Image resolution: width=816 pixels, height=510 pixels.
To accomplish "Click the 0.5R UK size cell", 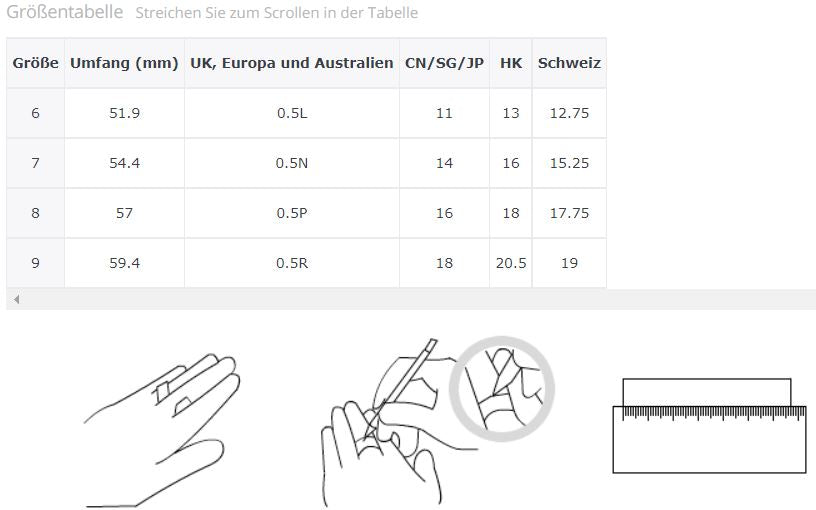I will [292, 263].
